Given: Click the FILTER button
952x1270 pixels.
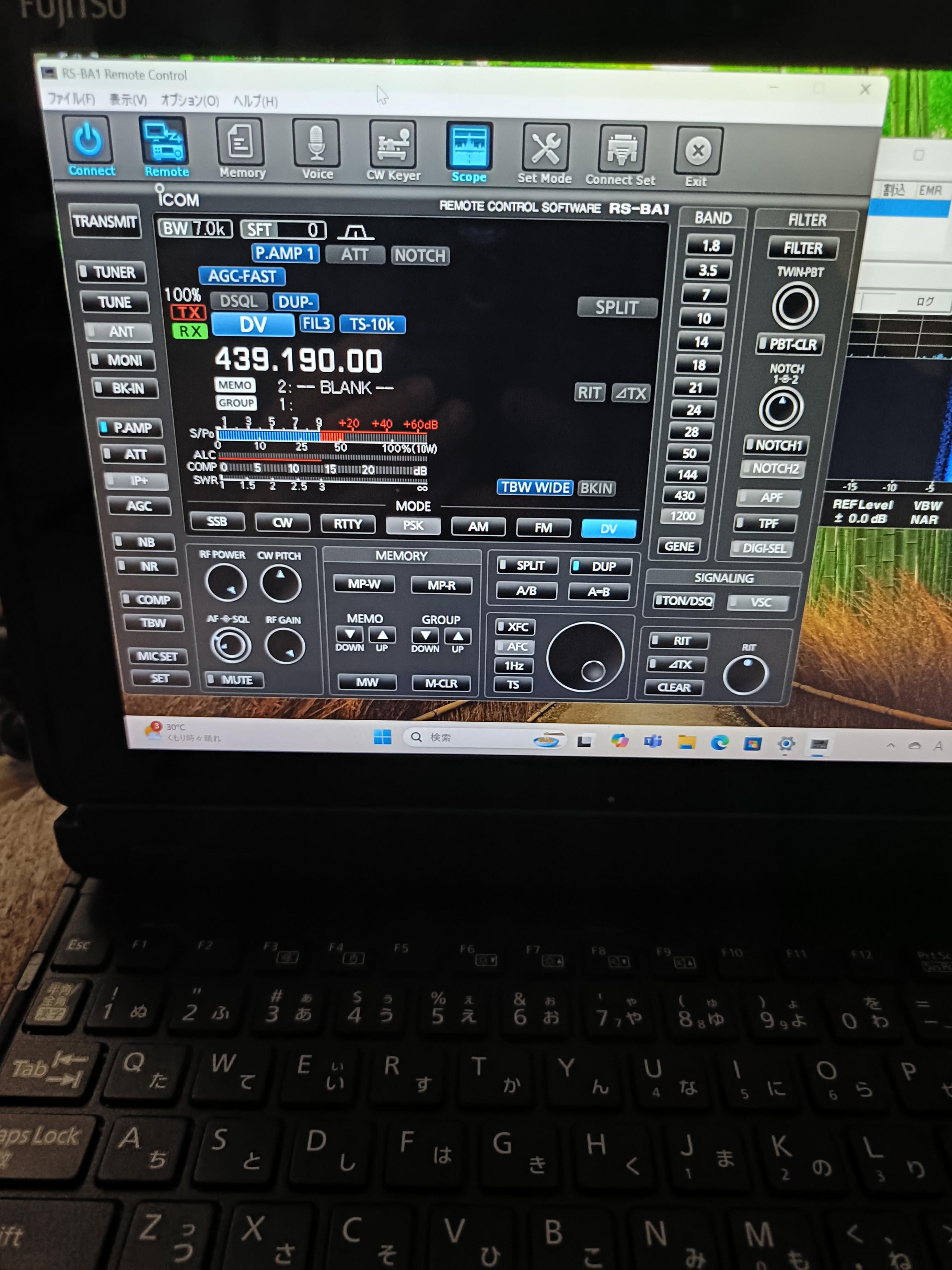Looking at the screenshot, I should 803,248.
